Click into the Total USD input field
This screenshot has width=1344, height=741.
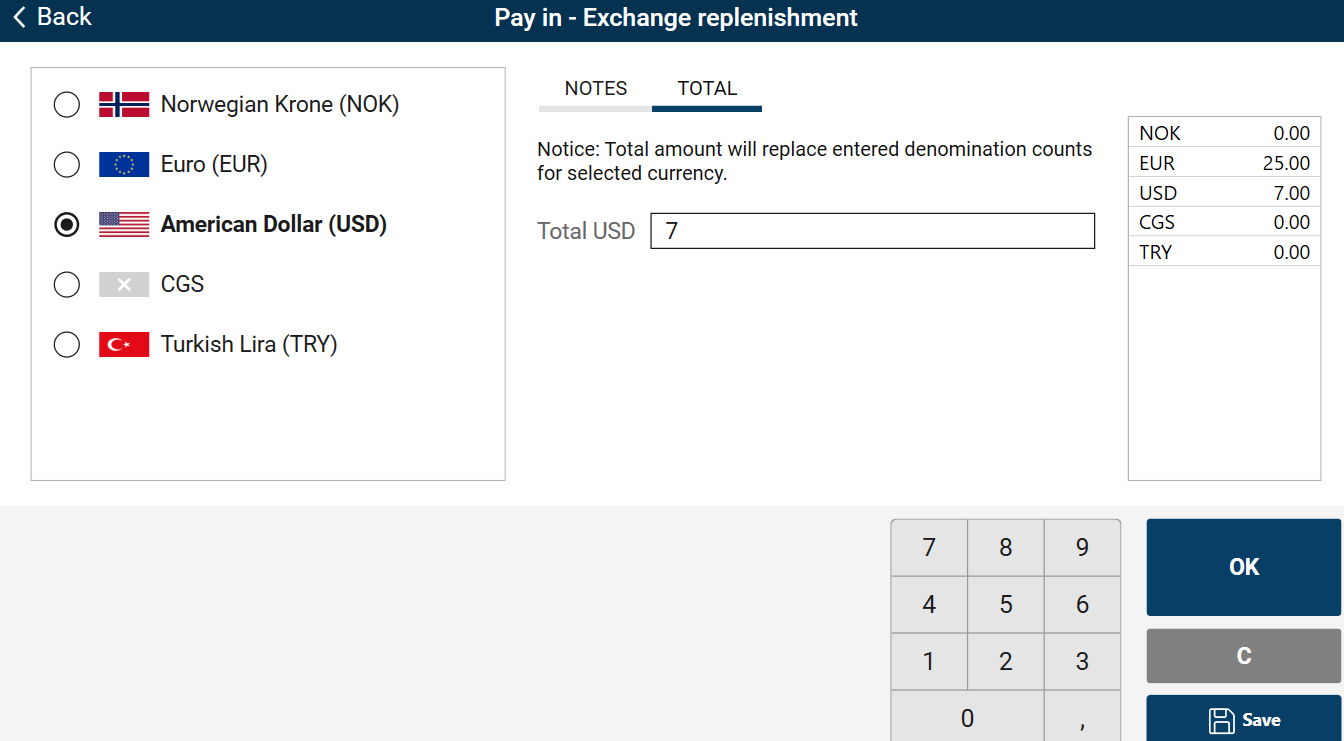(872, 231)
